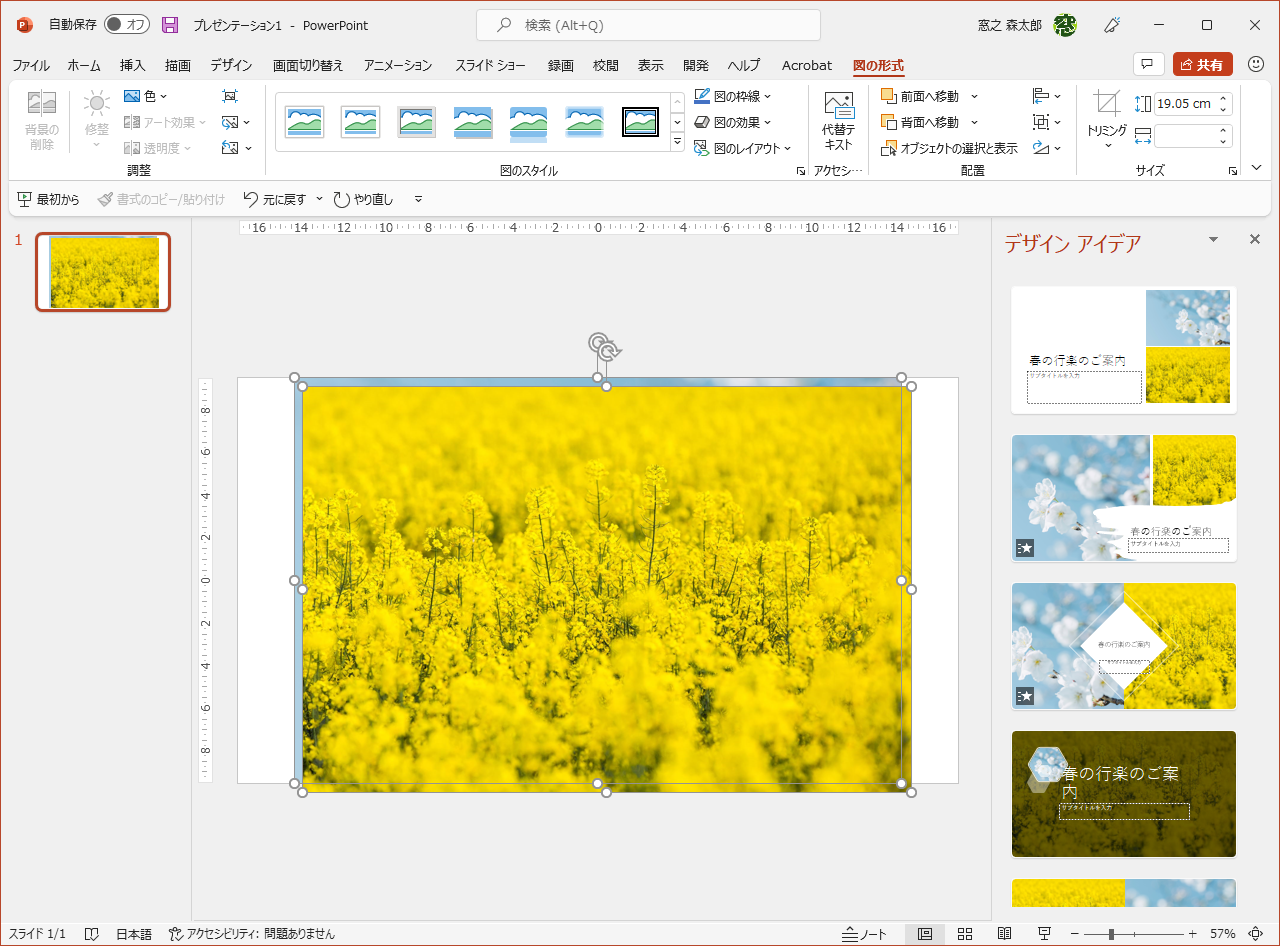The image size is (1280, 946).
Task: Close the デザイン アイデア pane
Action: tap(1255, 239)
